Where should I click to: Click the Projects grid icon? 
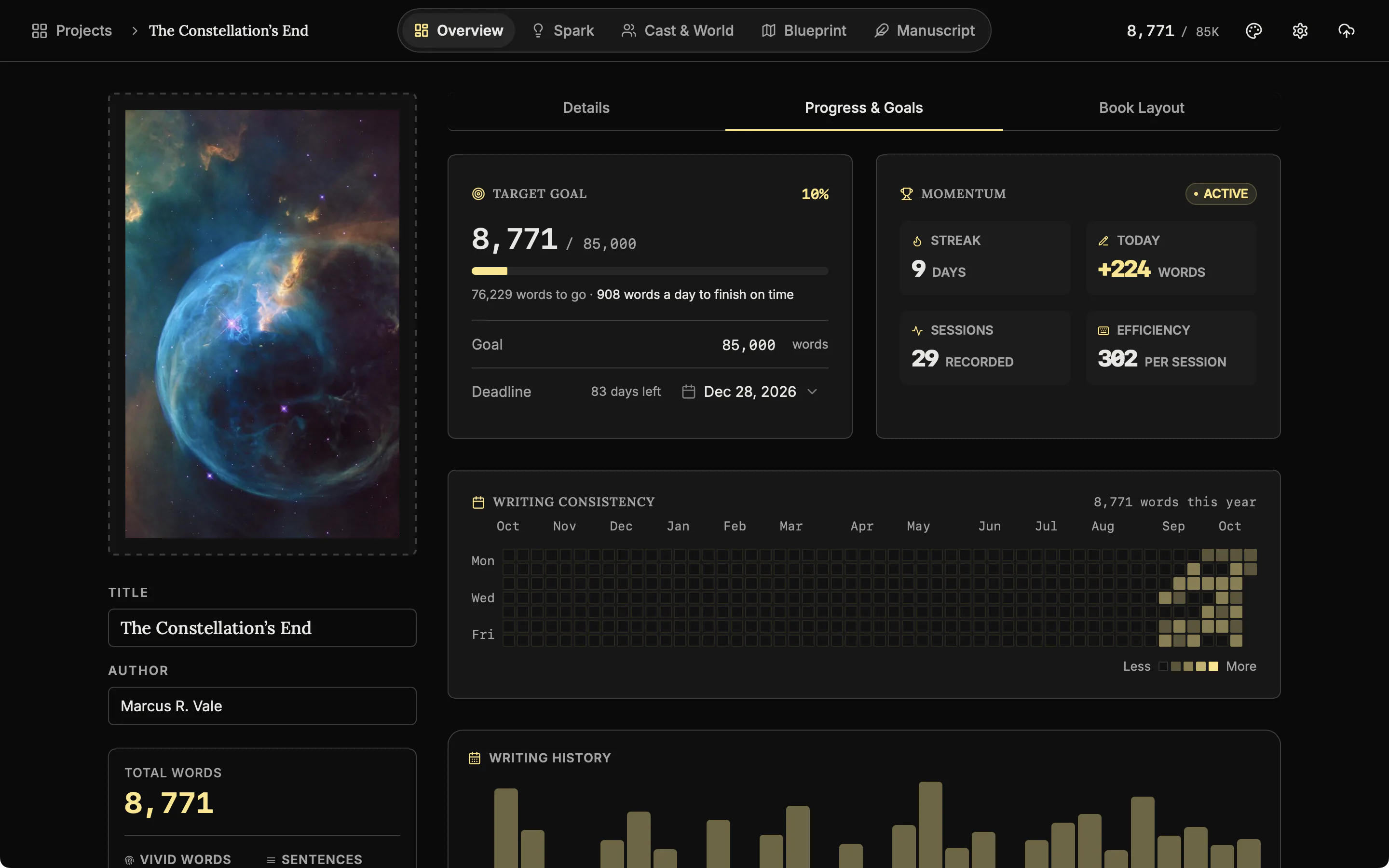[39, 30]
